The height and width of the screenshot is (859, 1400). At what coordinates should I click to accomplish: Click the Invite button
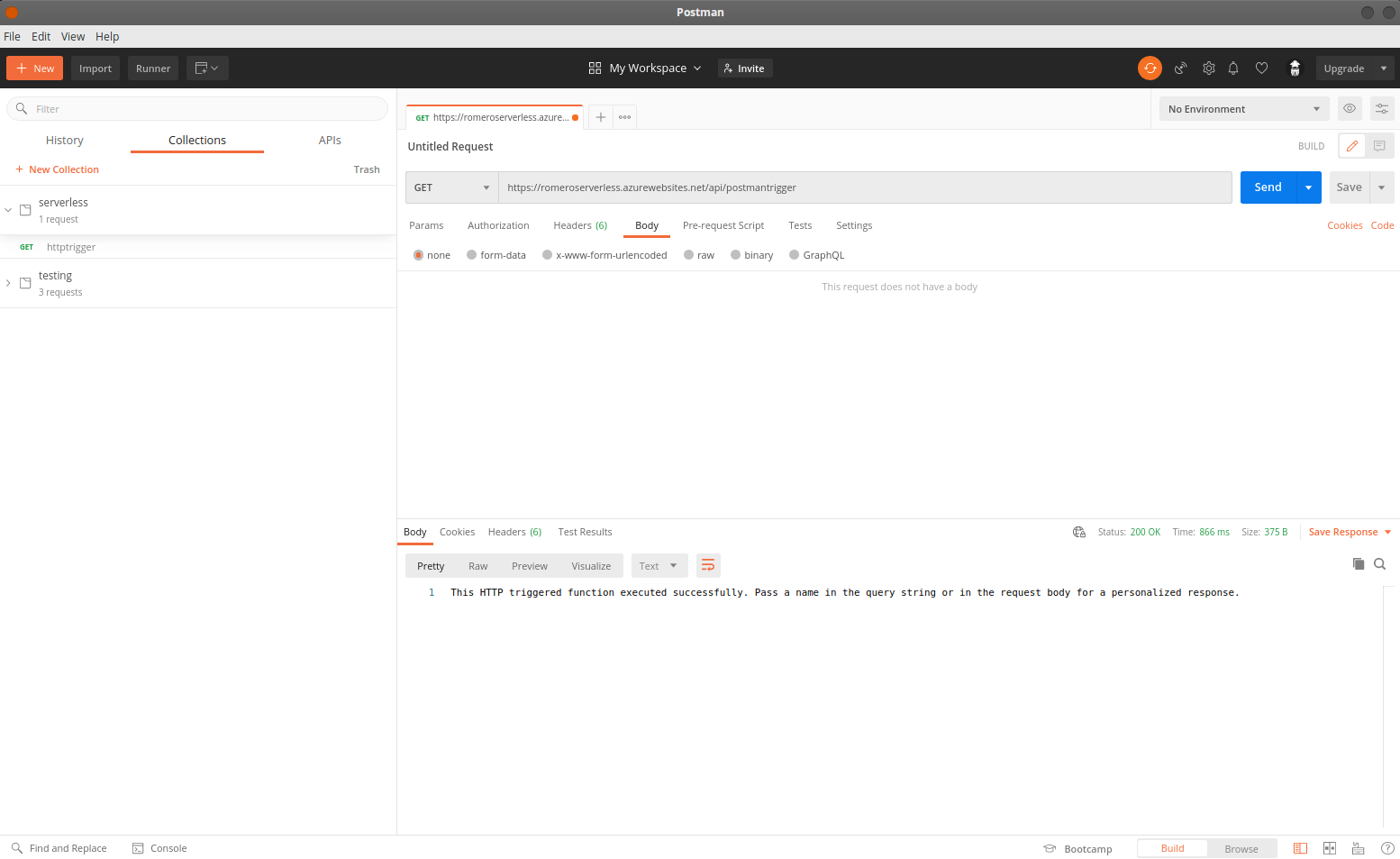(745, 69)
